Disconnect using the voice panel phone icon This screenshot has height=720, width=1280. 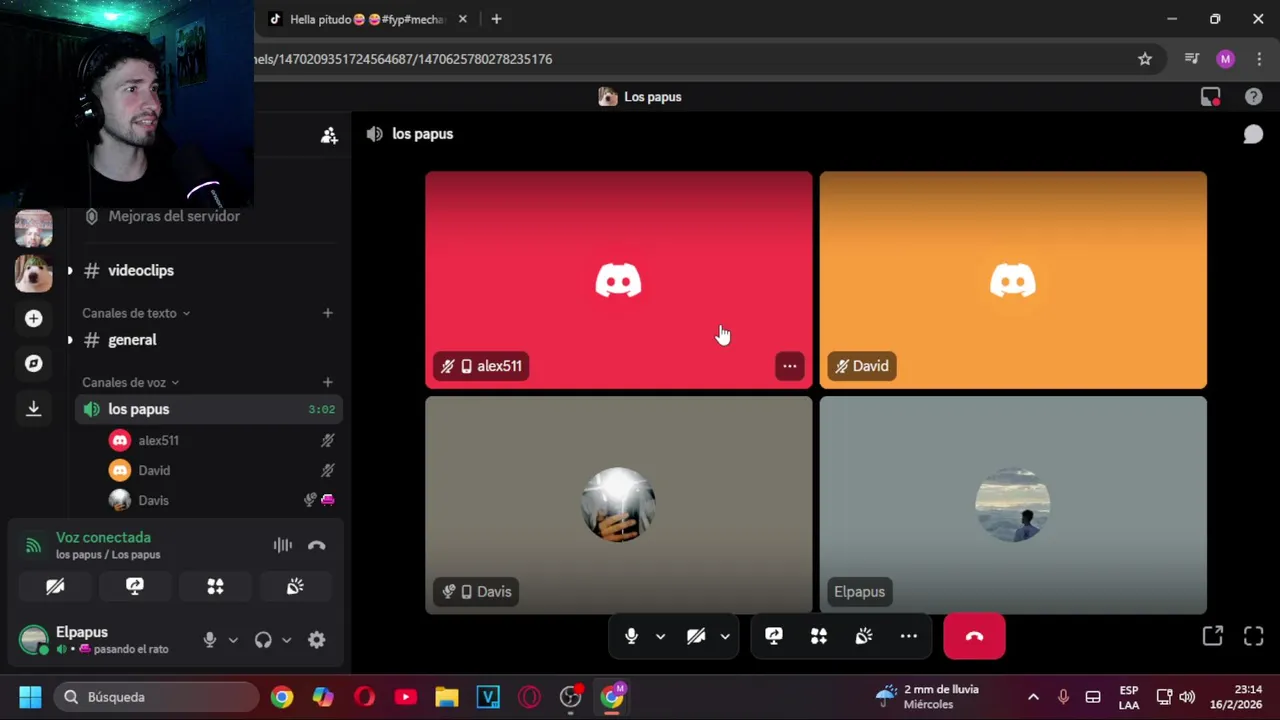(317, 545)
